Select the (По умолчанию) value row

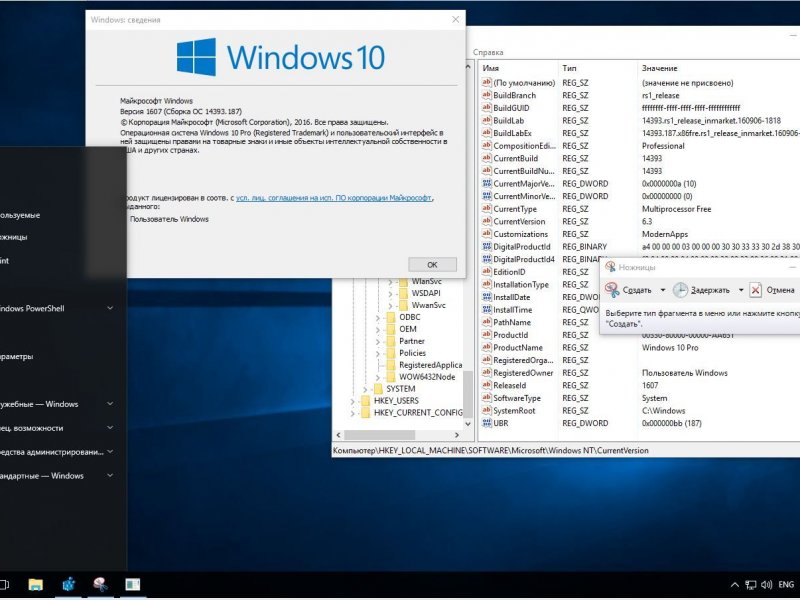(x=640, y=83)
